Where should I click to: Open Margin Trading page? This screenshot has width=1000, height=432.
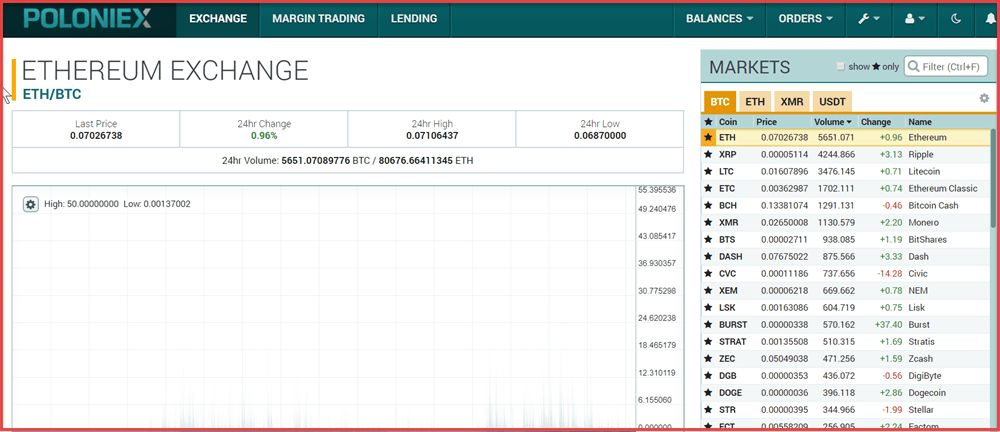tap(319, 19)
